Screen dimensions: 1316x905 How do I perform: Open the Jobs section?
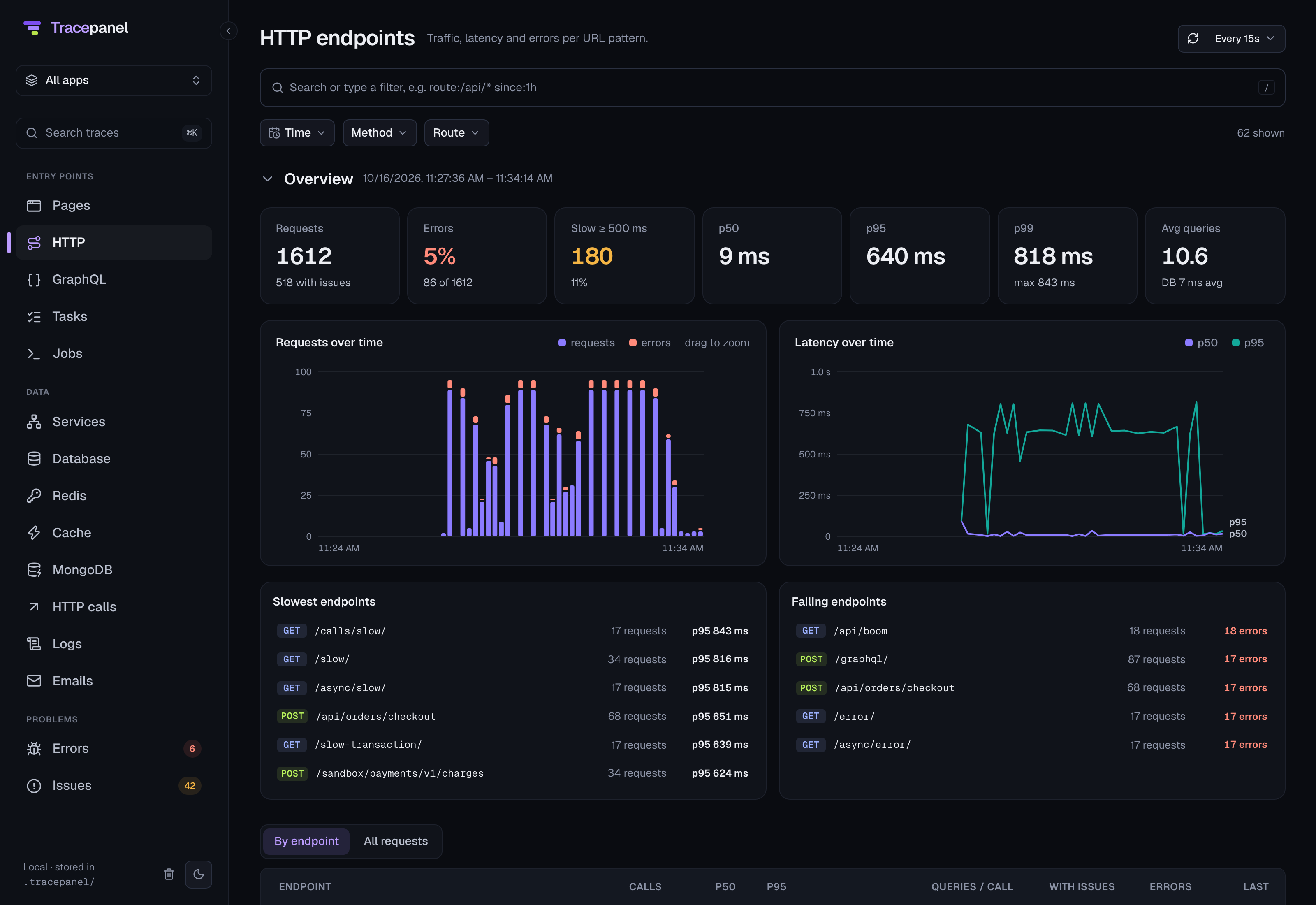point(114,353)
